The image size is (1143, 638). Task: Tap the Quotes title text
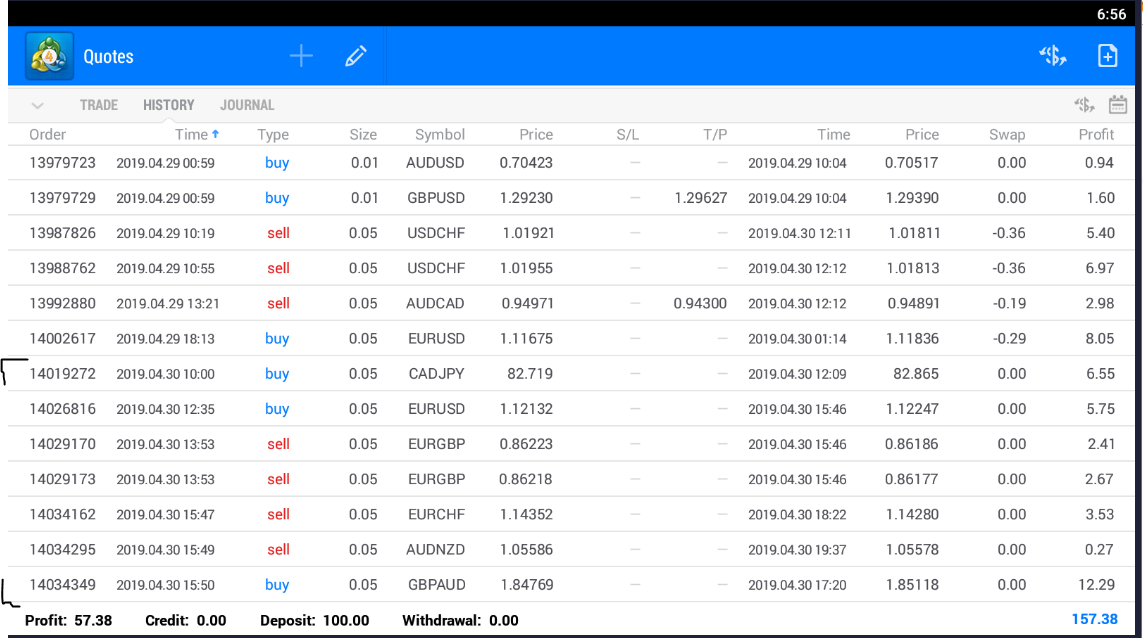[x=109, y=57]
